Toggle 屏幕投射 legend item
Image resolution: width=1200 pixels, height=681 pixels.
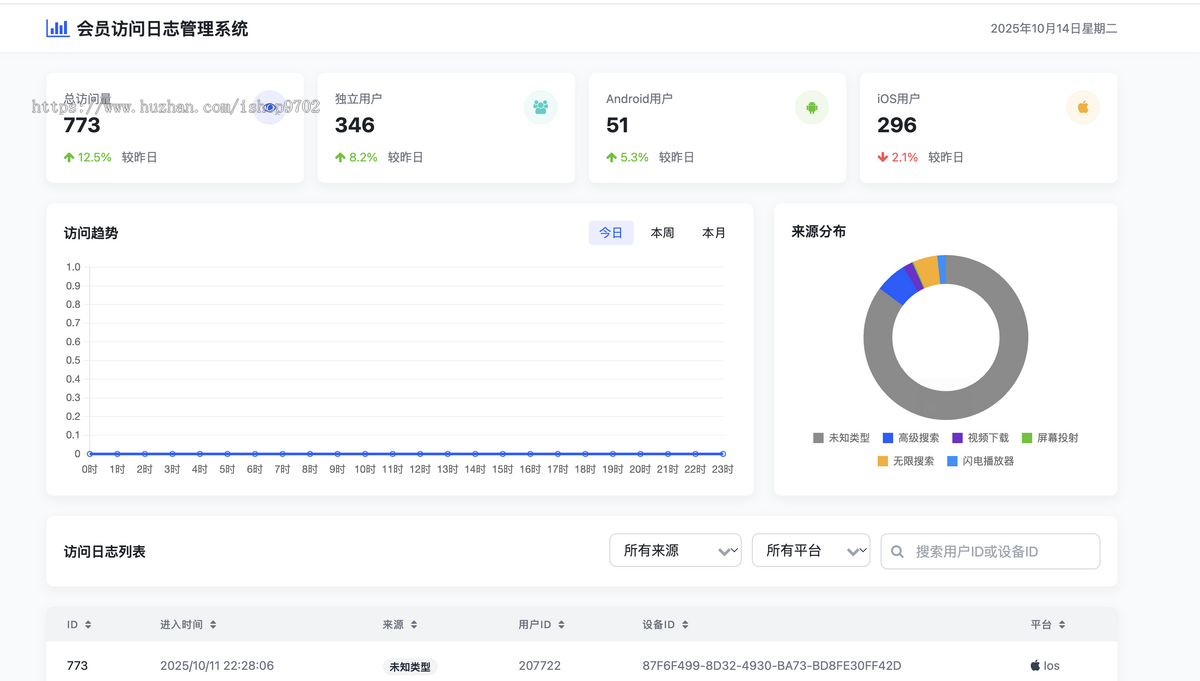[1050, 438]
